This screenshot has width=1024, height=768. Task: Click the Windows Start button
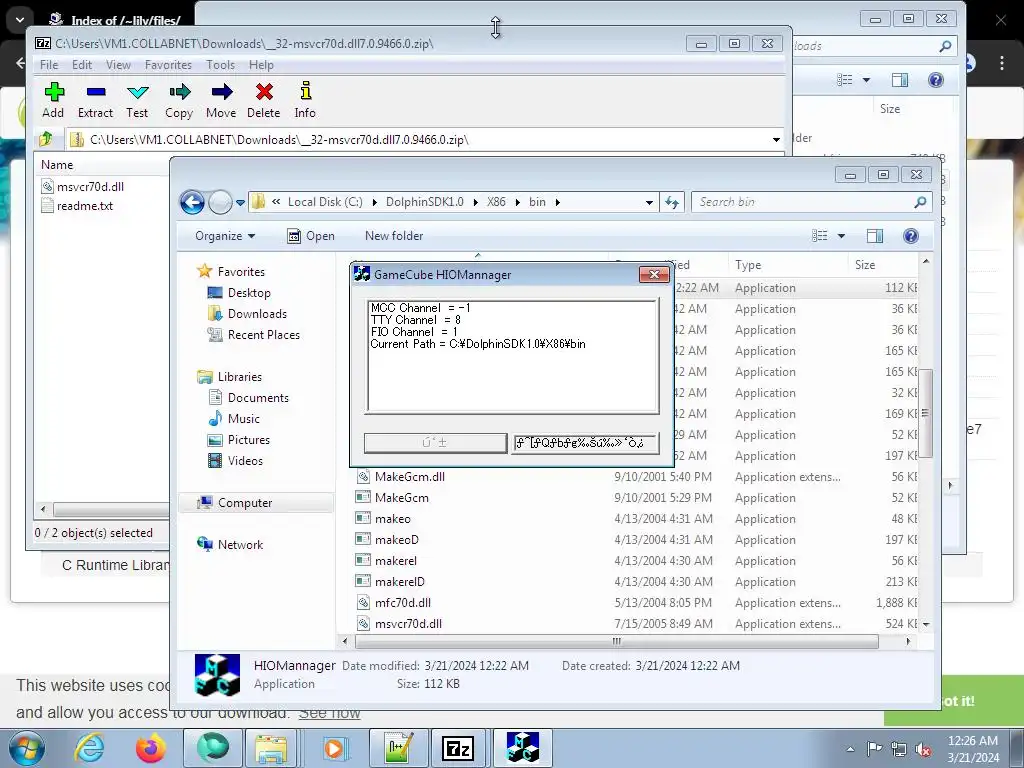pyautogui.click(x=26, y=748)
